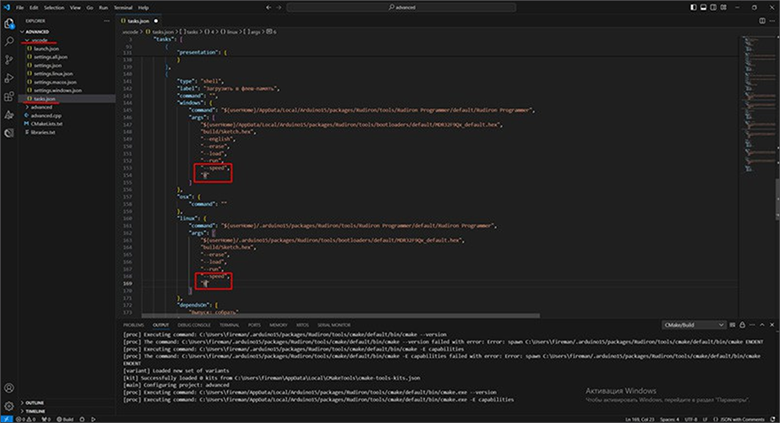Open the Manage gear icon
This screenshot has height=423, width=780.
point(9,406)
